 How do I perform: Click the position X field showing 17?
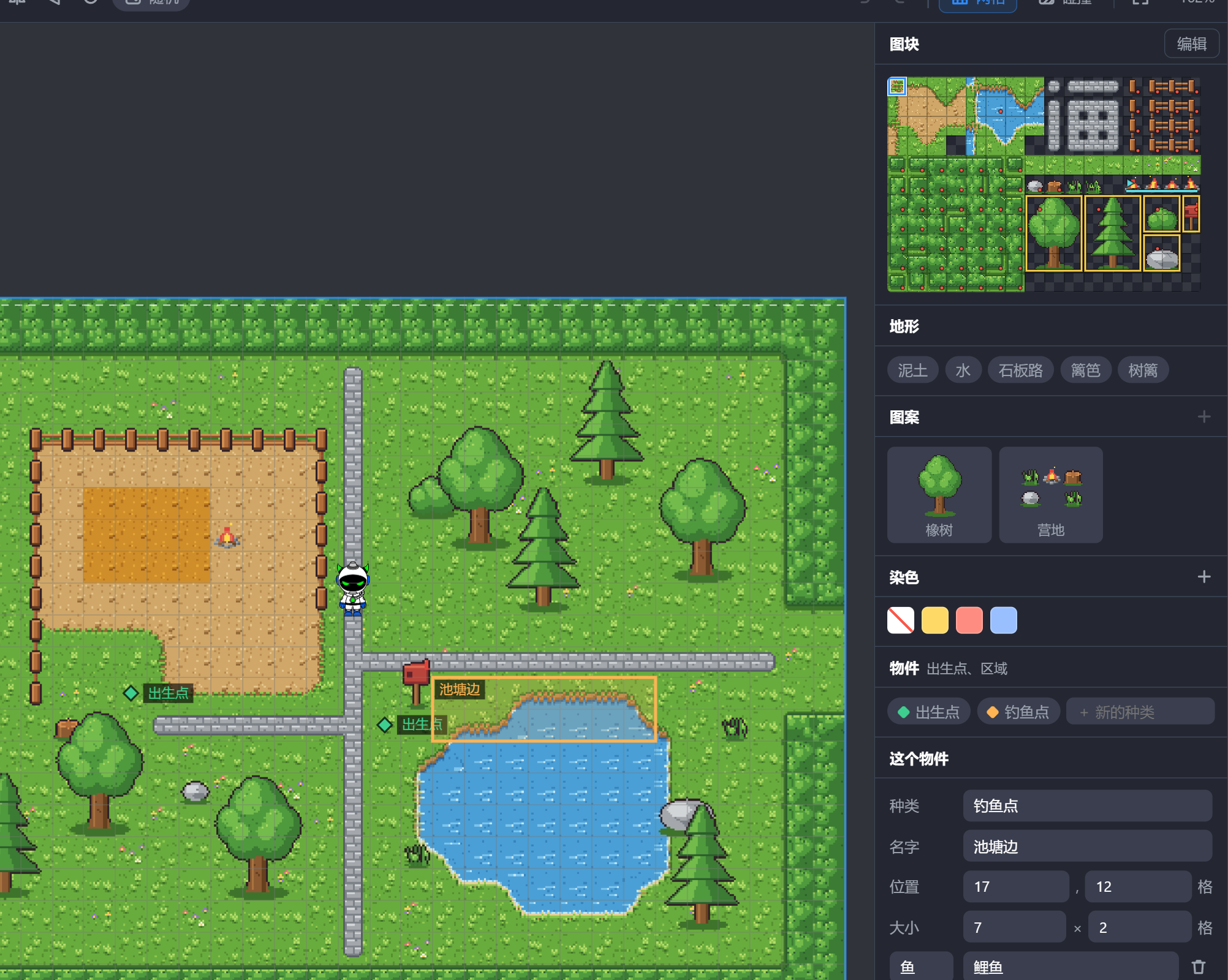1016,887
